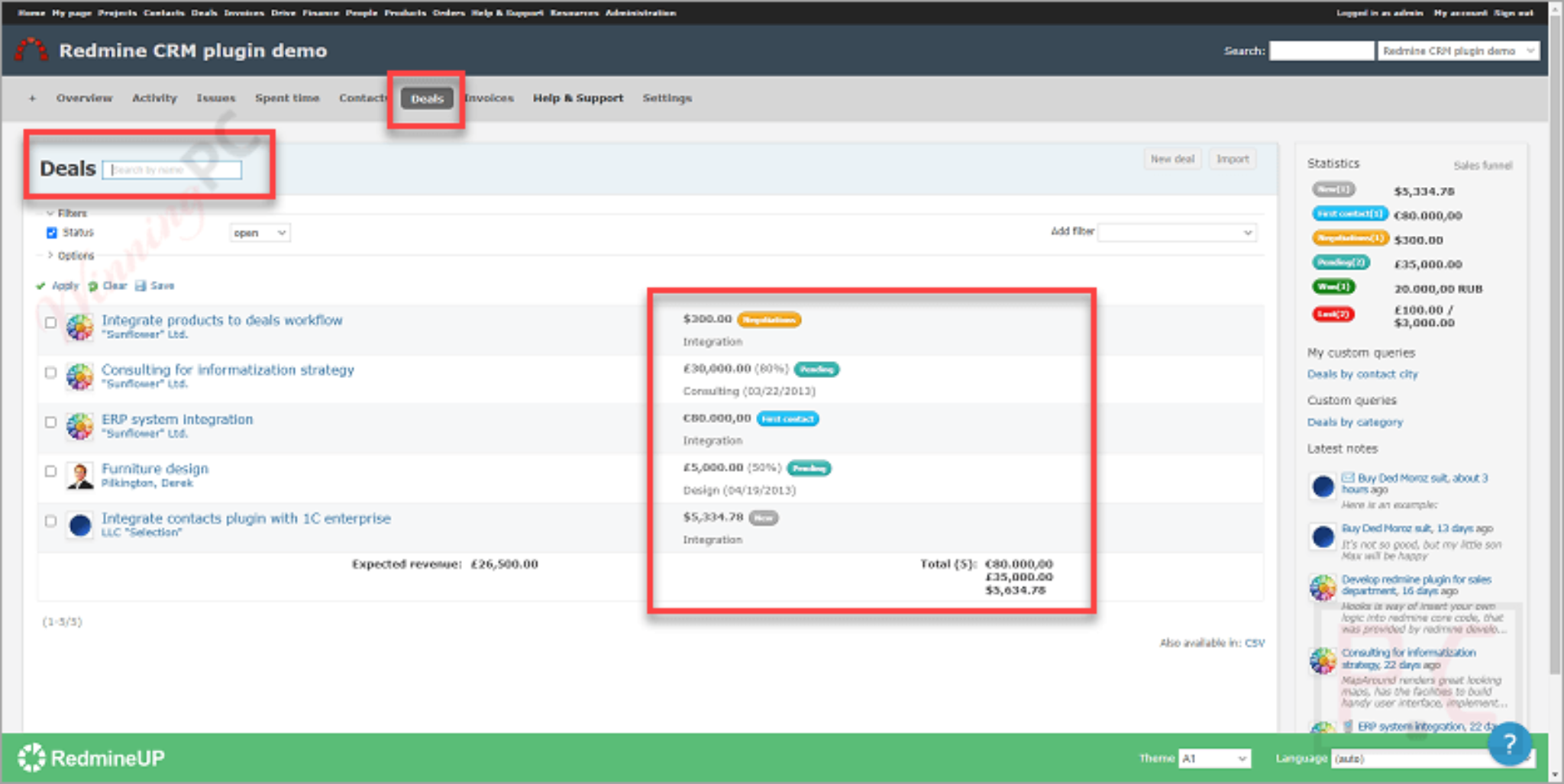Open the Add filter dropdown
Viewport: 1564px width, 784px height.
click(x=1177, y=232)
